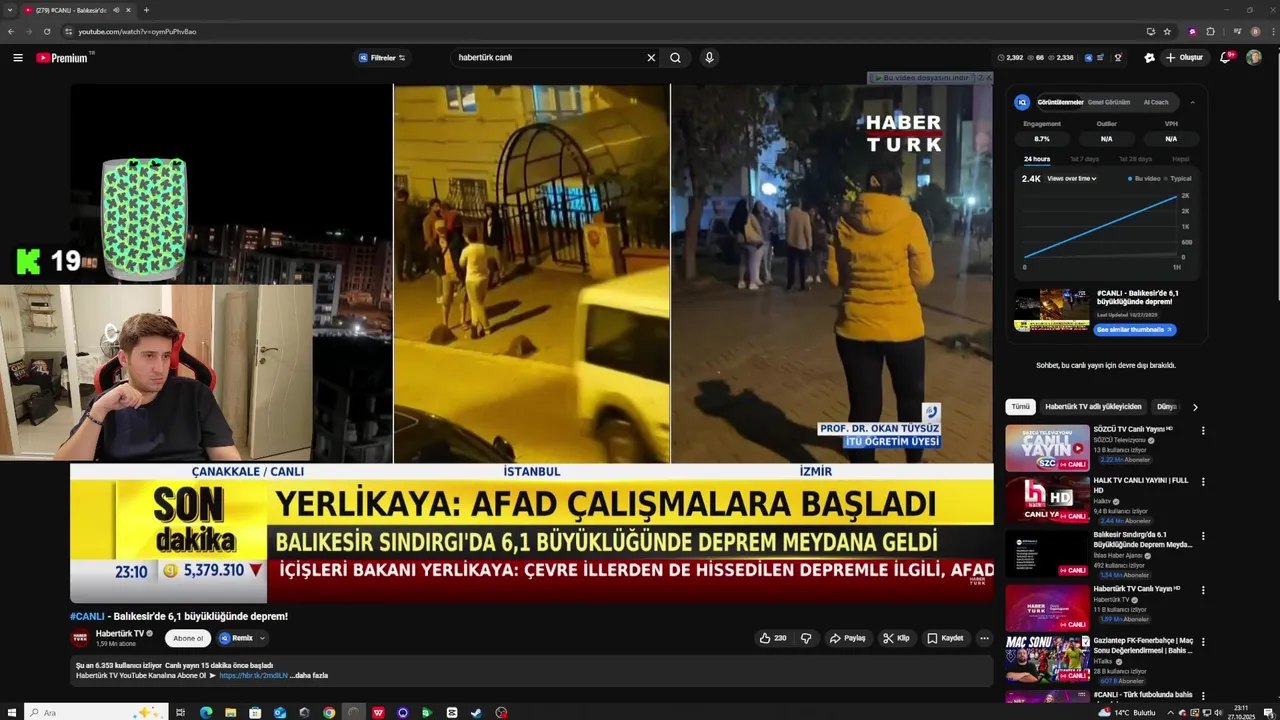1280x720 pixels.
Task: Expand Views over time dropdown
Action: tap(1072, 178)
